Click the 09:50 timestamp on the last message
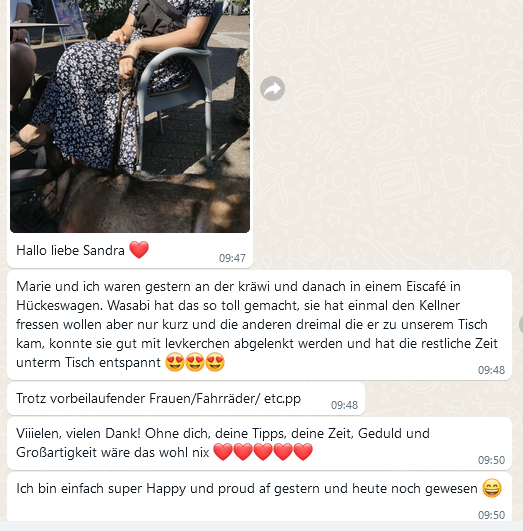Screen dimensions: 523x531 click(x=491, y=515)
